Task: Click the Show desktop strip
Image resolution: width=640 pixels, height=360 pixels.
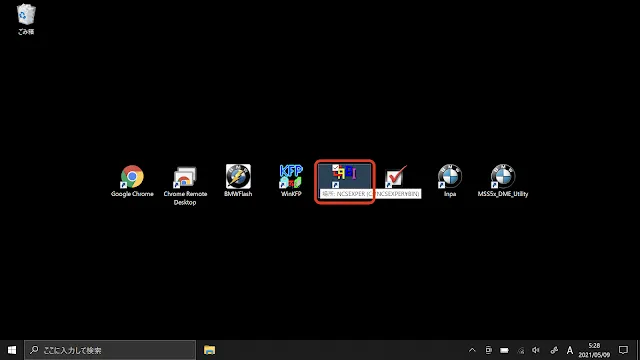Action: (x=638, y=350)
